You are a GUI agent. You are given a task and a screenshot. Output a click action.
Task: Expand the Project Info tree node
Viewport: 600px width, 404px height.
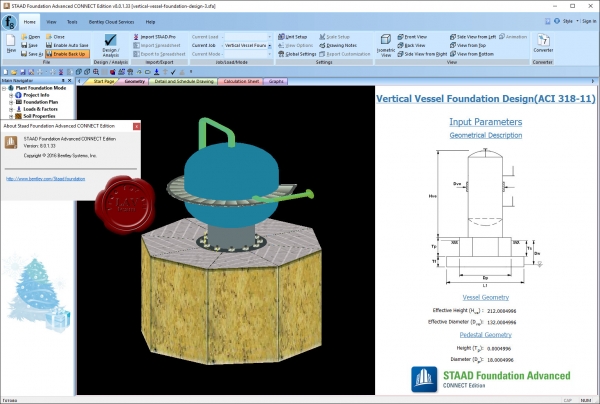click(11, 95)
